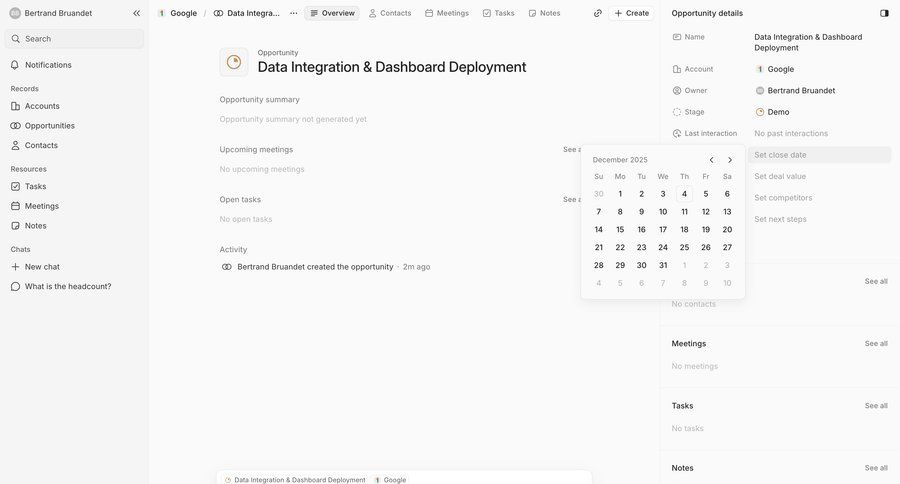See all contacts in details panel
This screenshot has height=484, width=900.
[x=876, y=281]
